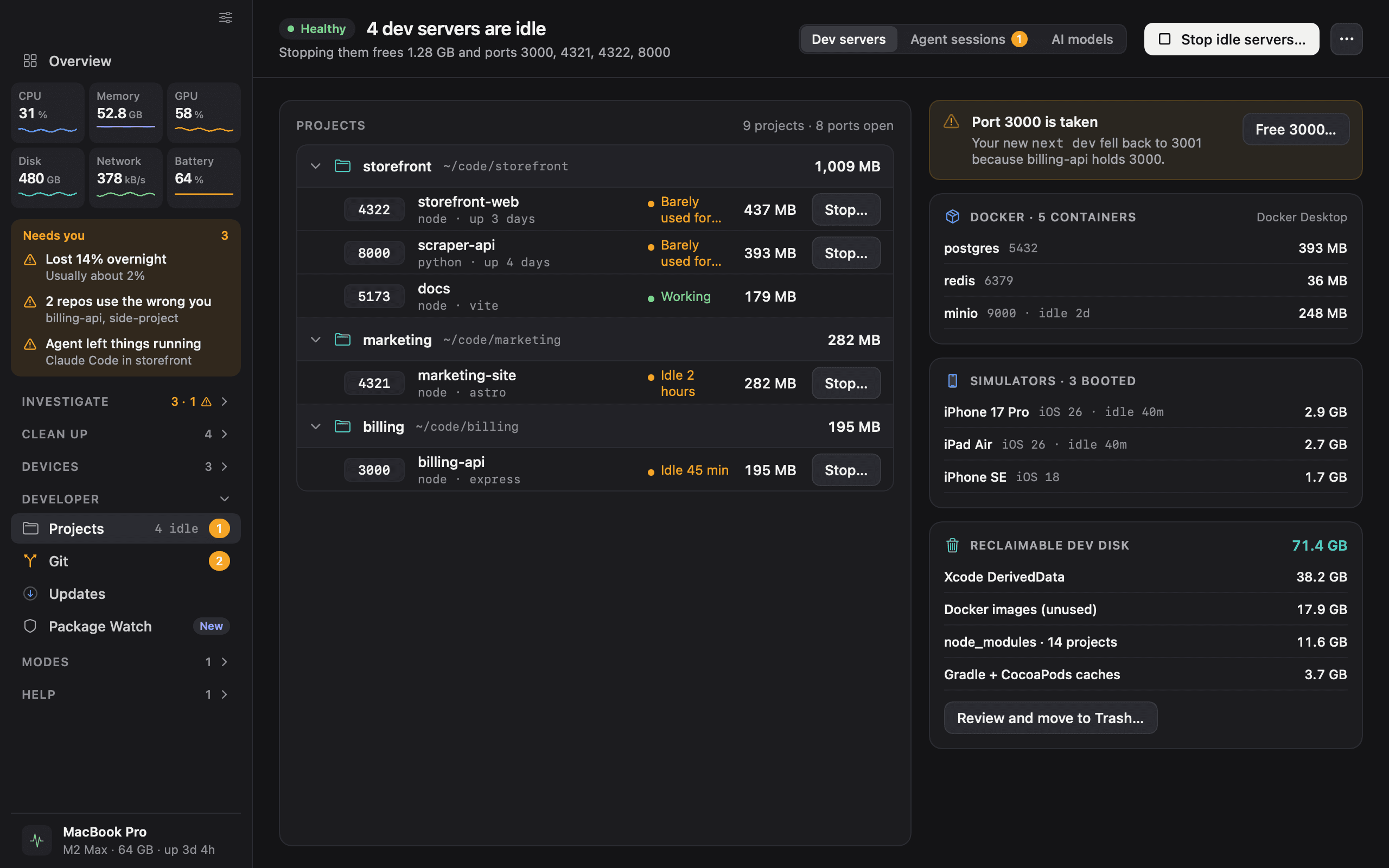Select the minio container row

[1145, 313]
